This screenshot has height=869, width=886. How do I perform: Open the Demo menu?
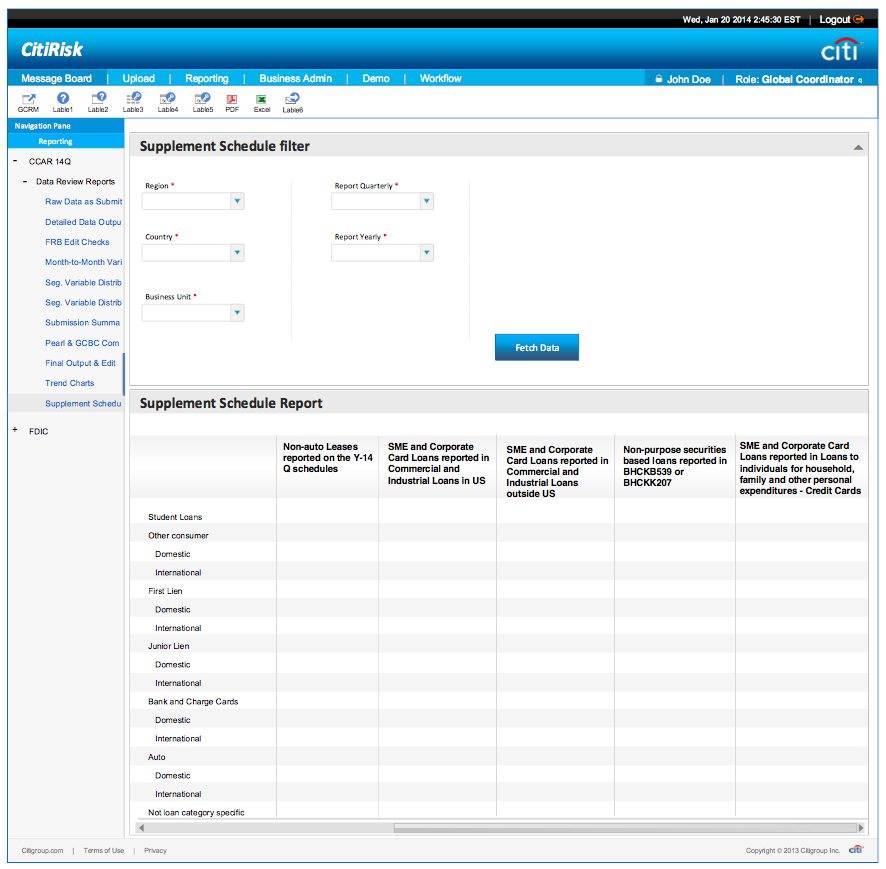(376, 79)
